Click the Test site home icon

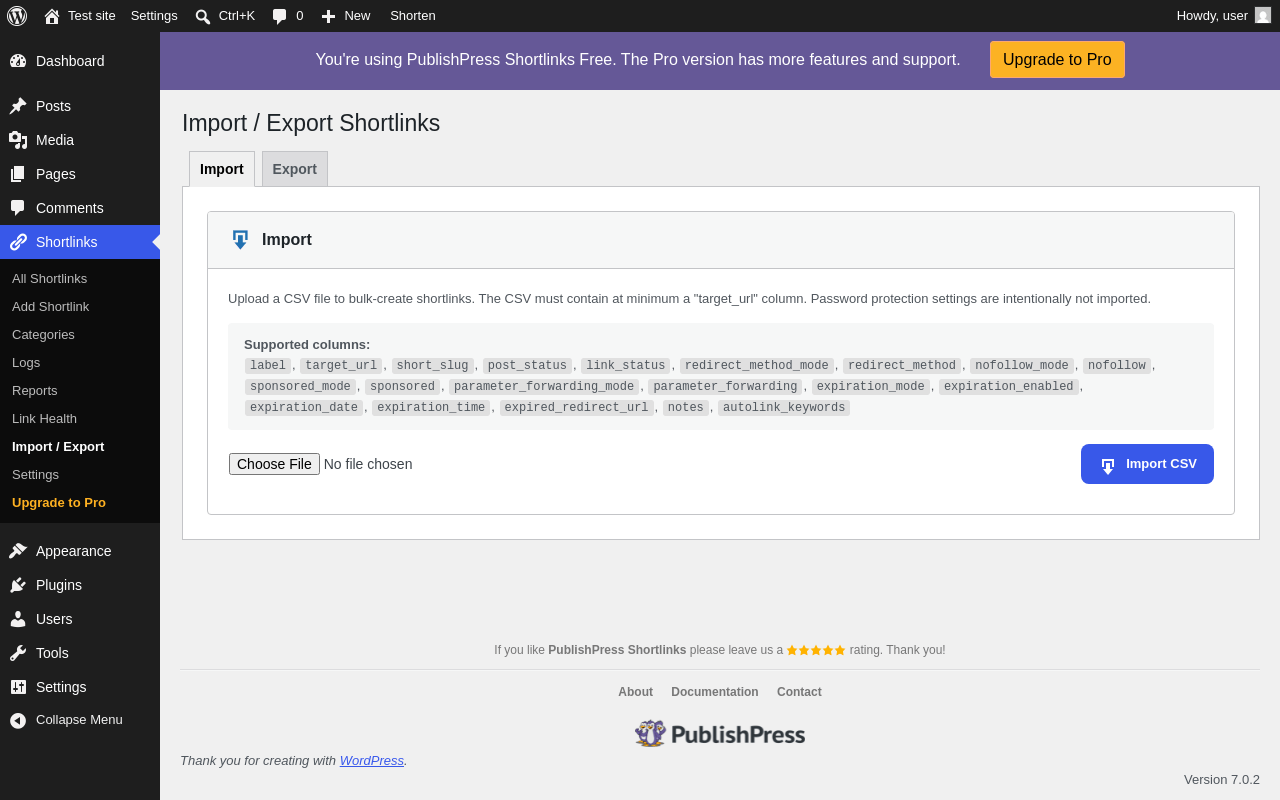pos(52,16)
